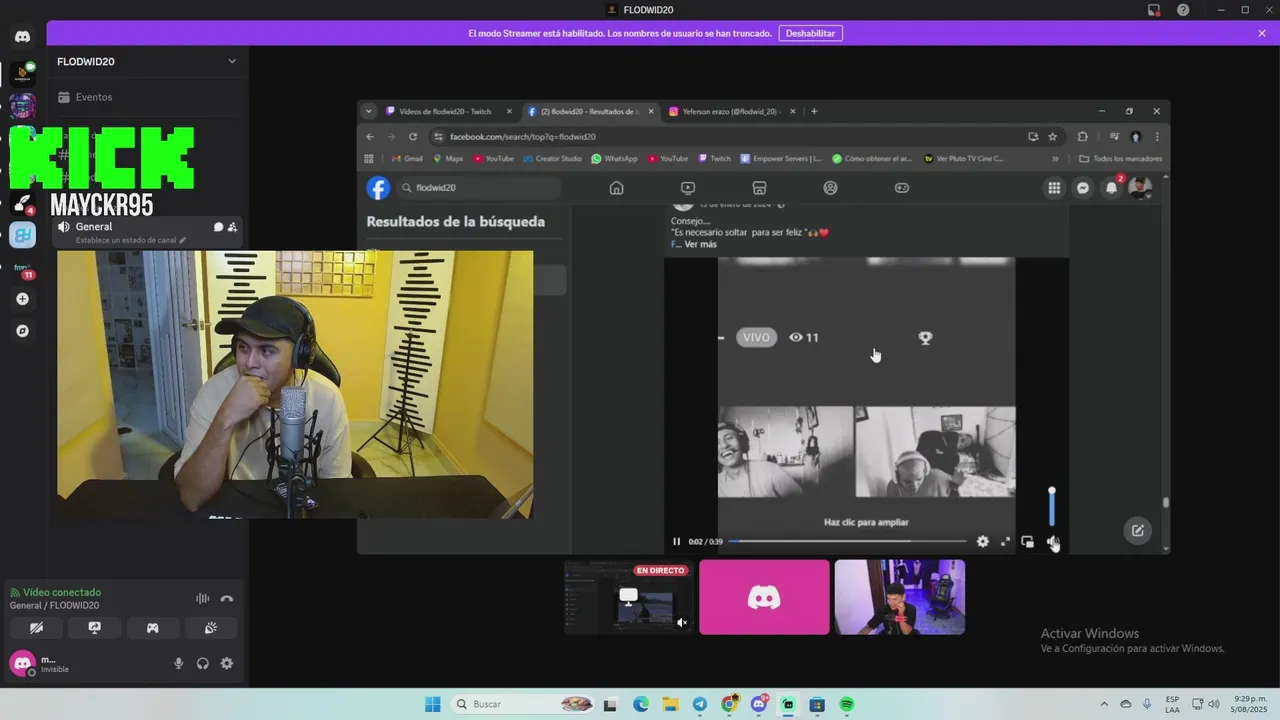The width and height of the screenshot is (1280, 720).
Task: Open Twitch bookmark in bookmarks bar
Action: (x=715, y=158)
